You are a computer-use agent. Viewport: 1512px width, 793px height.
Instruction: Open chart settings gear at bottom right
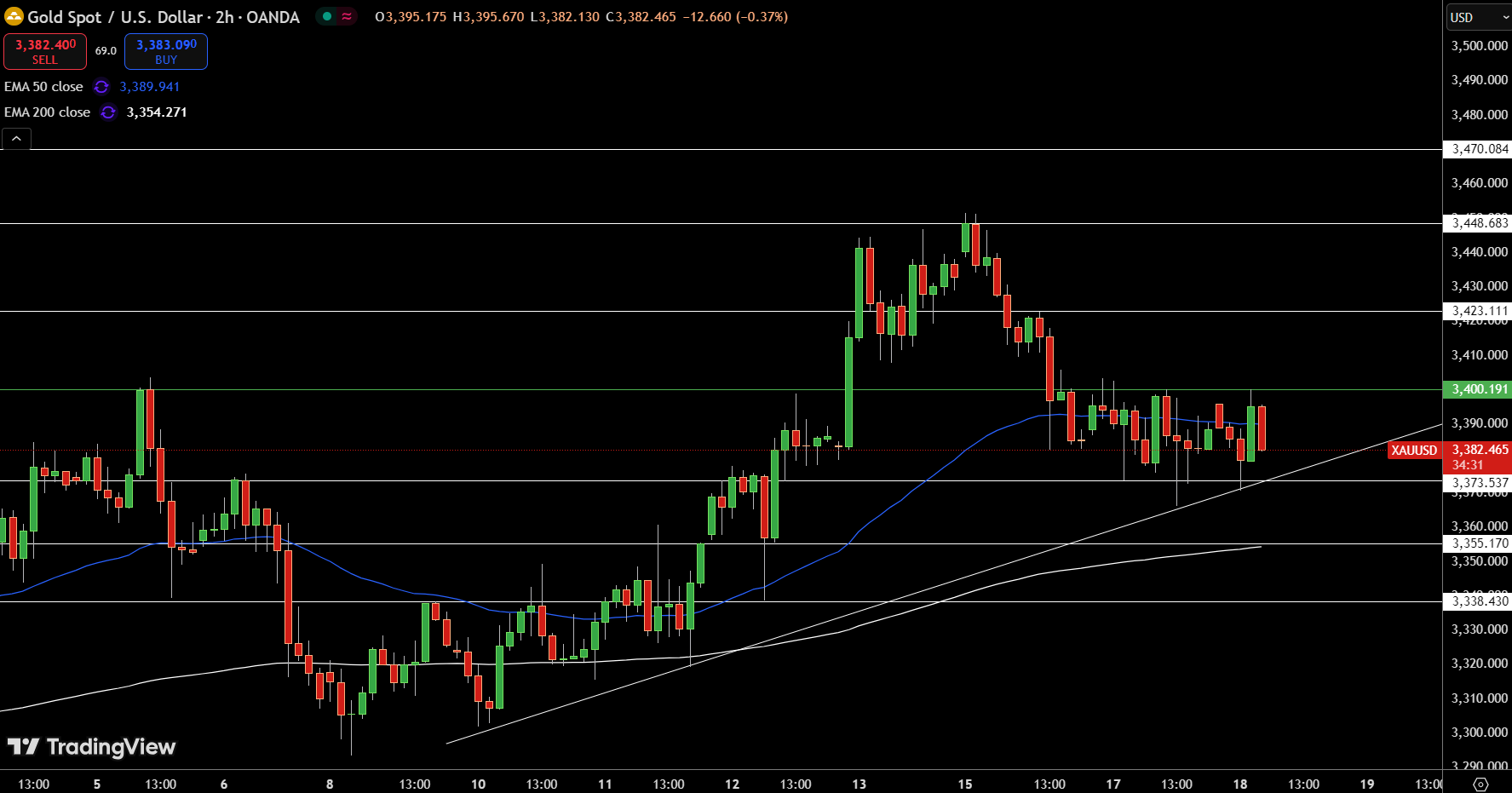pos(1480,784)
